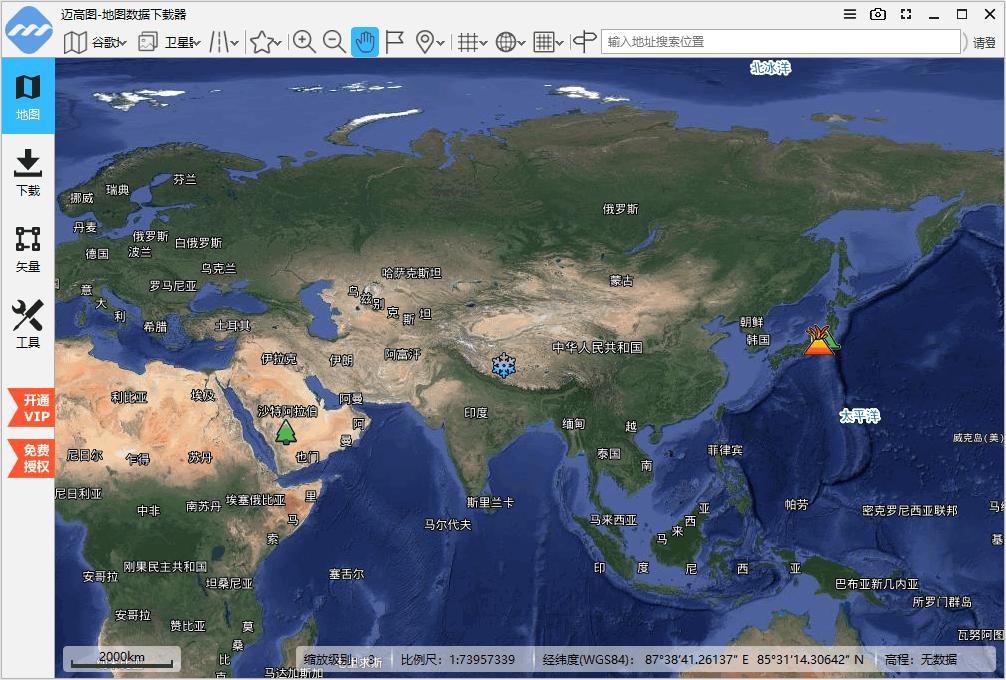Click the 开通VIP banner button

pyautogui.click(x=31, y=408)
